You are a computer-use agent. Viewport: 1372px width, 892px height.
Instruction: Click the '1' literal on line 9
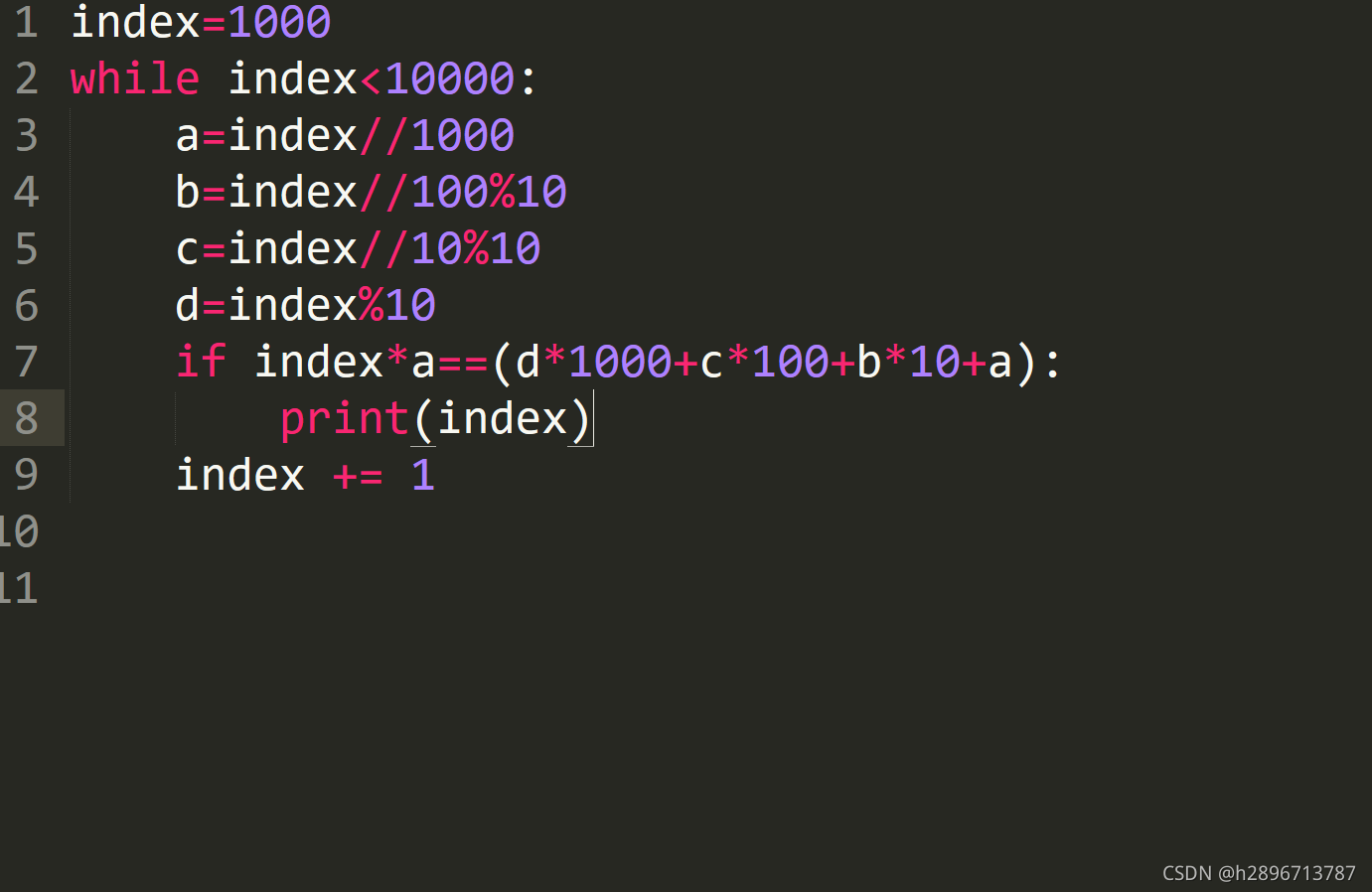coord(423,476)
